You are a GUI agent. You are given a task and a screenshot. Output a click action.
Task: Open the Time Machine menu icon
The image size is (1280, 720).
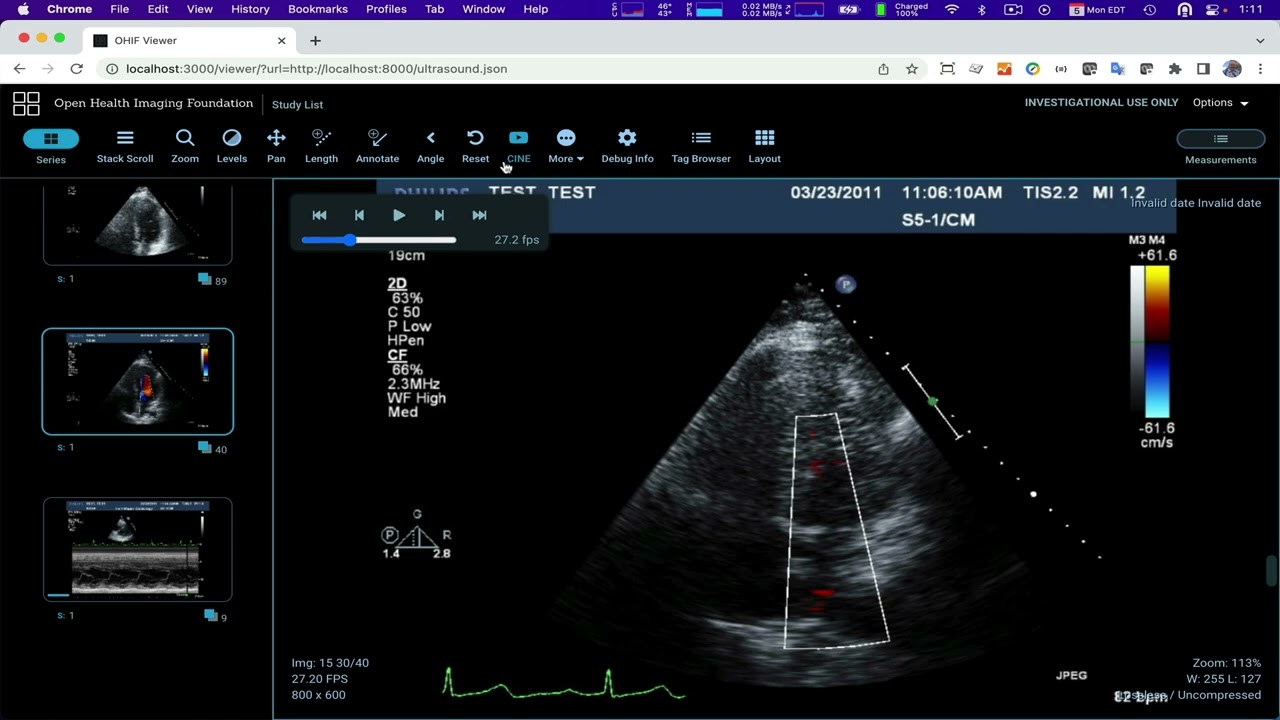[x=1150, y=9]
